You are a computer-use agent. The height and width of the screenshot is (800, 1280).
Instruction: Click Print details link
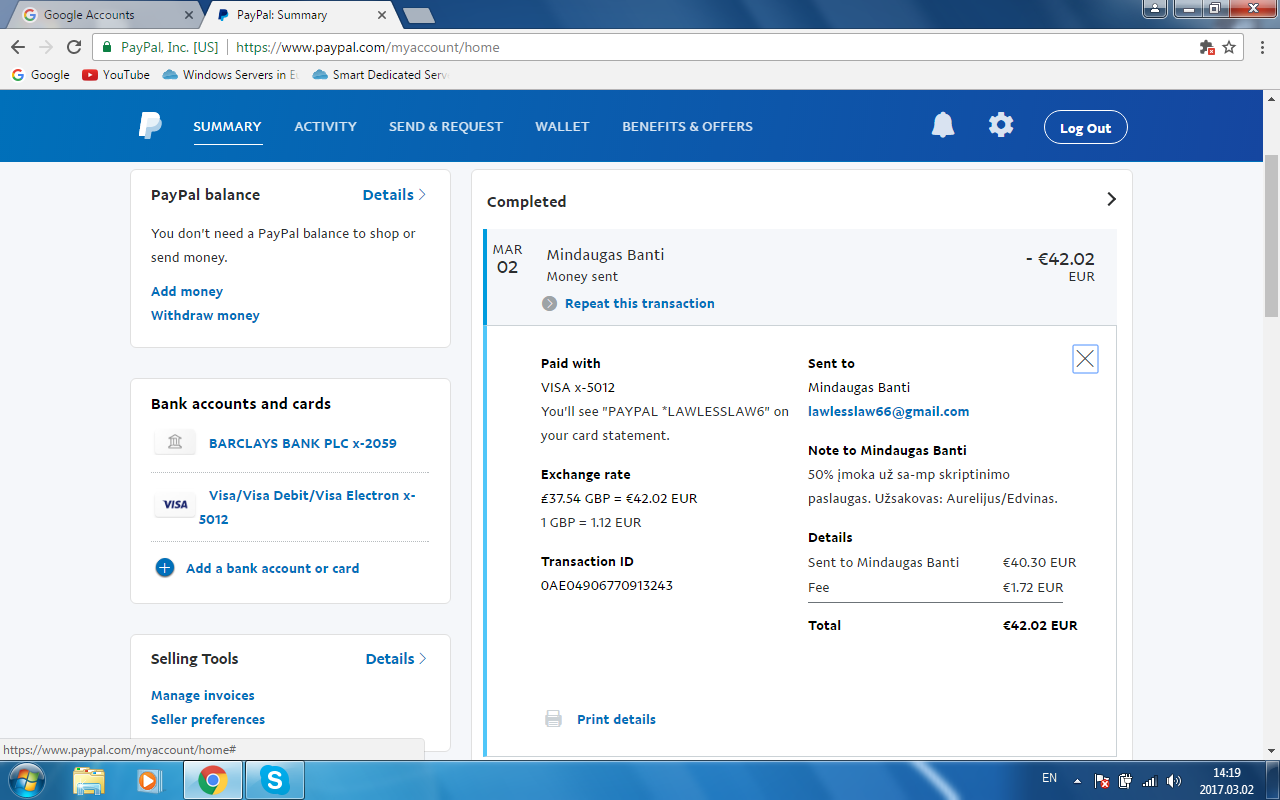(616, 719)
